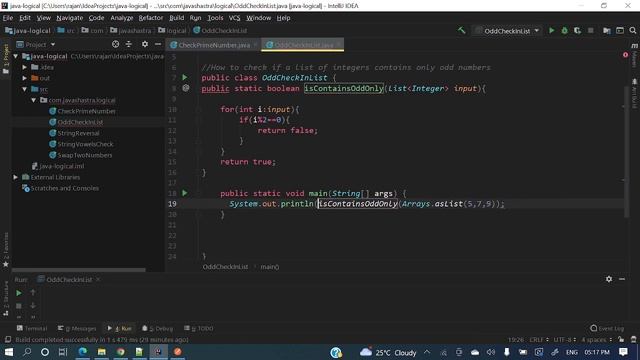Viewport: 640px width, 360px height.
Task: Collapse the java-logical project root
Action: [16, 56]
